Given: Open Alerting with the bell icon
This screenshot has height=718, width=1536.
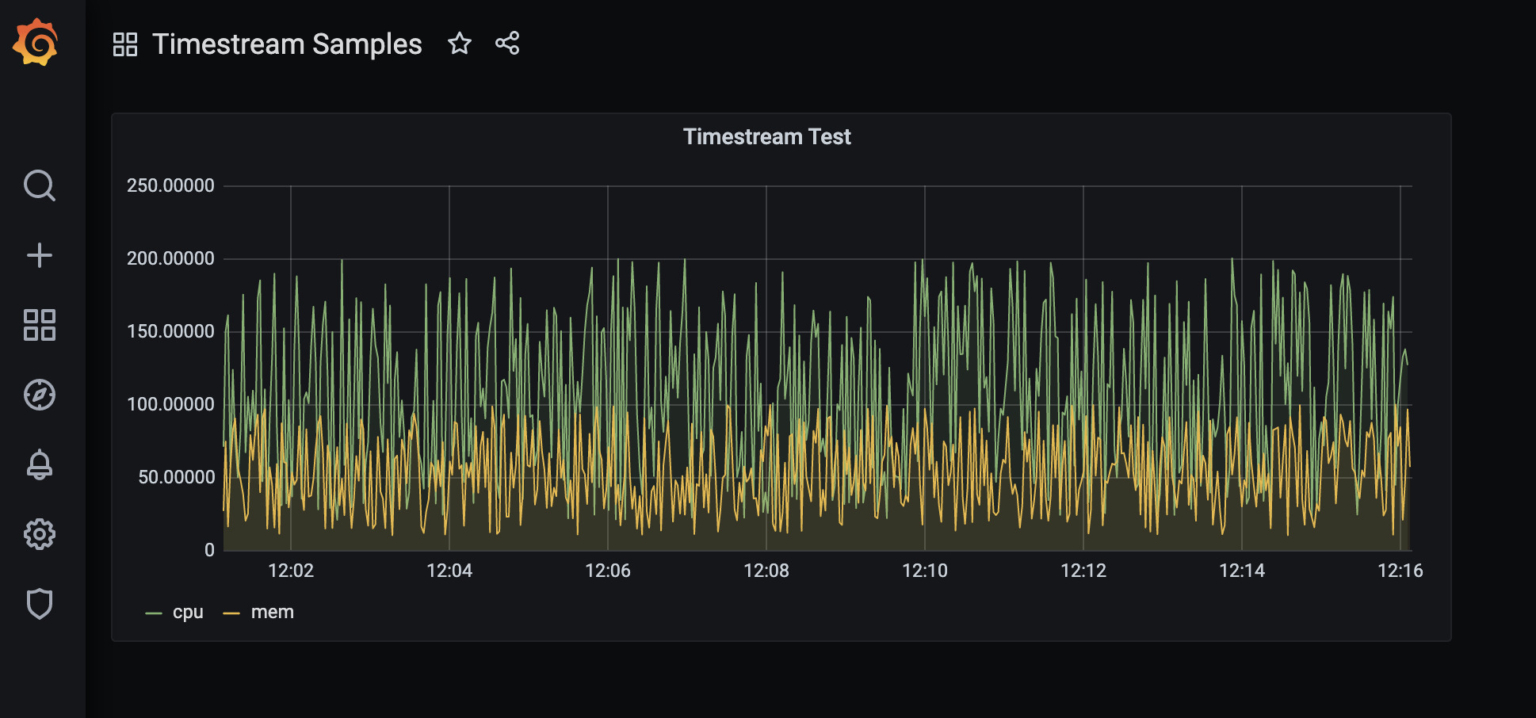Looking at the screenshot, I should click(39, 463).
